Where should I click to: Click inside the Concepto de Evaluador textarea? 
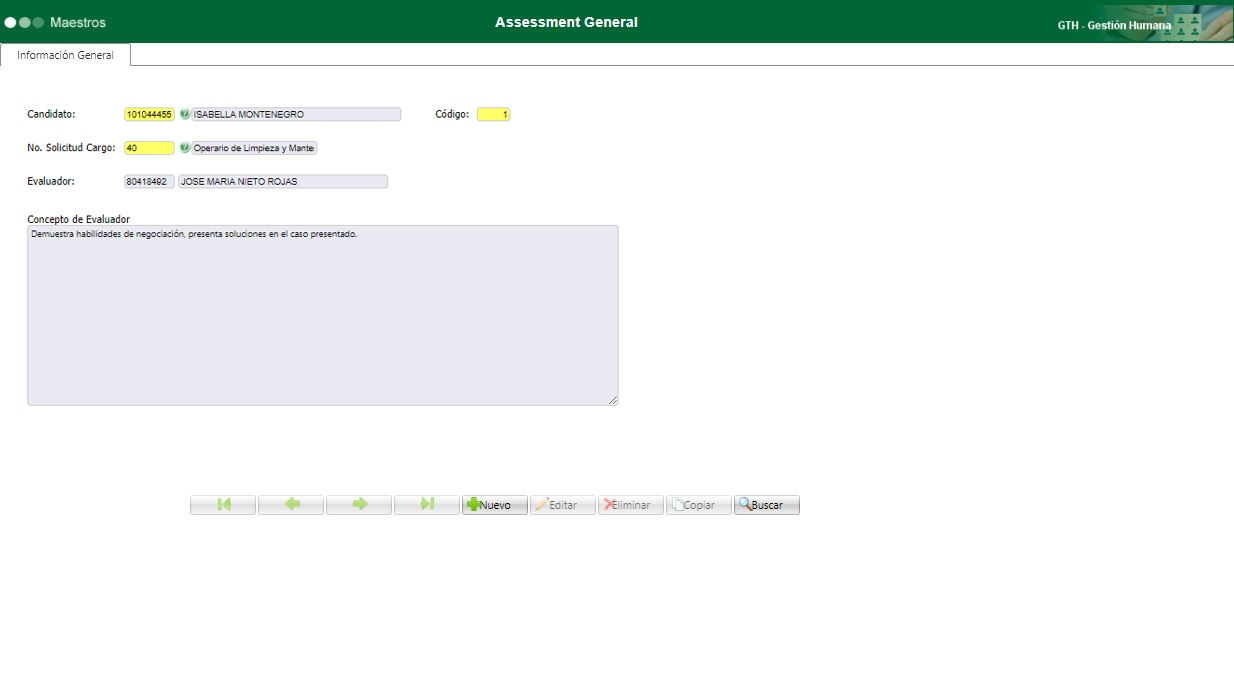point(323,315)
